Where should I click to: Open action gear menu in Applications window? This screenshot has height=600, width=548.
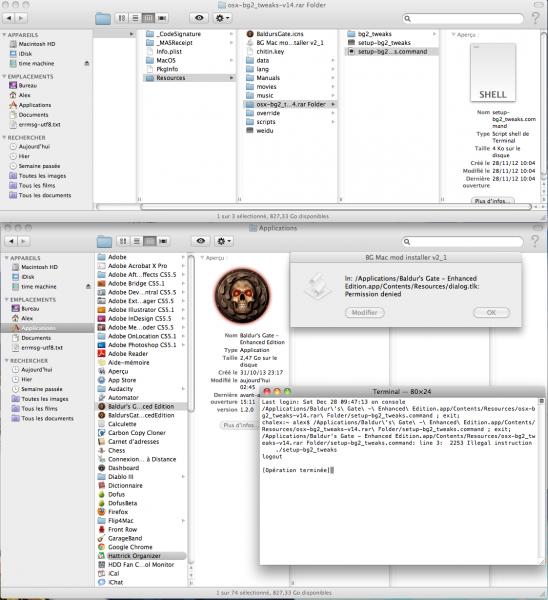223,241
